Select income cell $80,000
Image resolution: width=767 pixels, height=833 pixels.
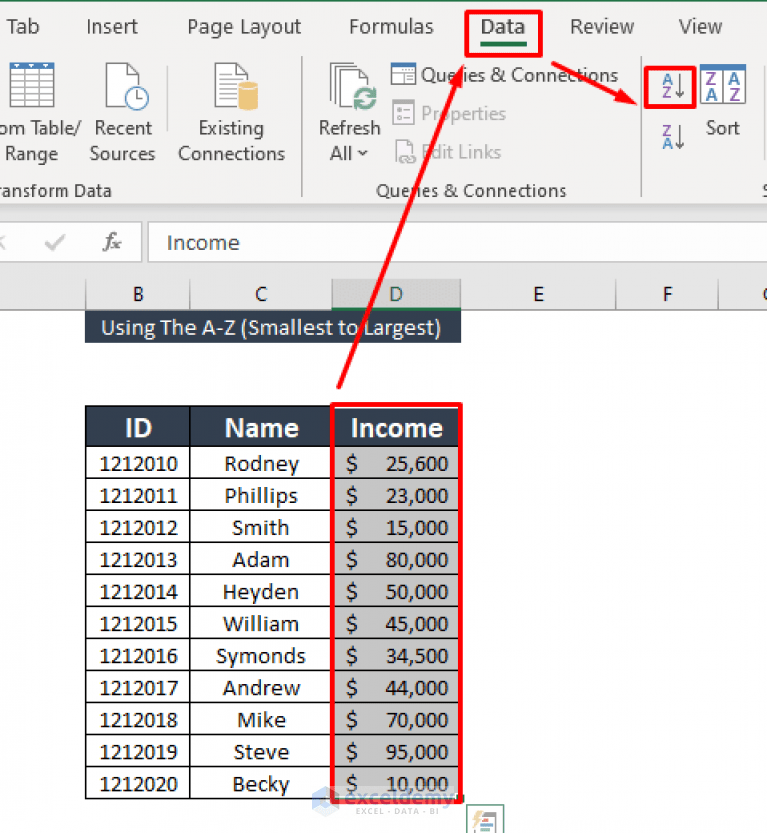396,559
